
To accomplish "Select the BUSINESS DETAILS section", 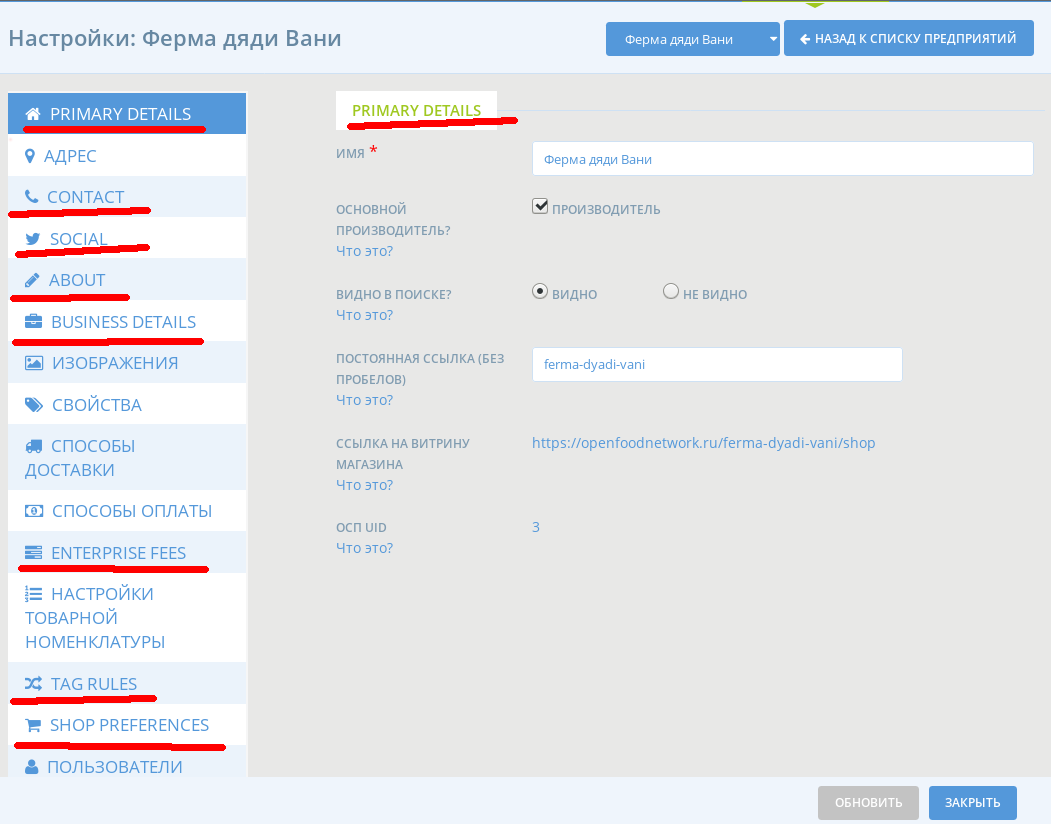I will [127, 321].
